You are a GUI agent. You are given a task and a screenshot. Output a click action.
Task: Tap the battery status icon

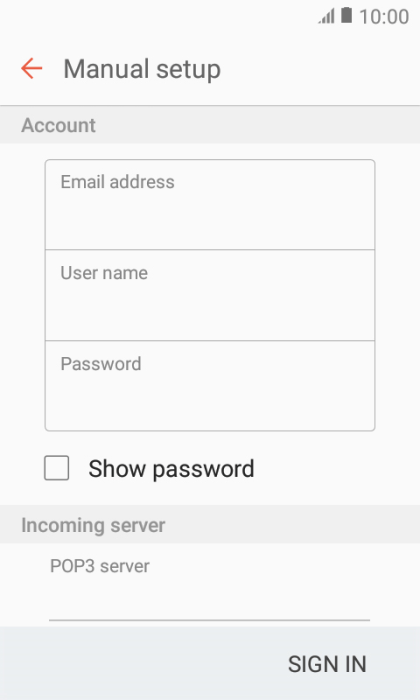click(x=346, y=16)
